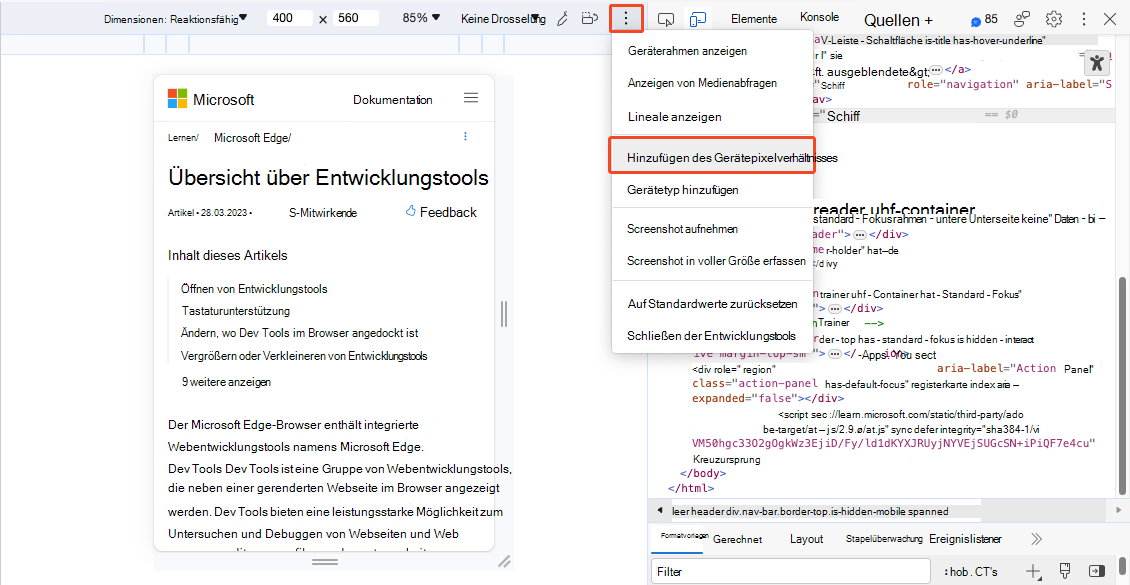Open link Öffnen von Entwicklungstools
1130x585 pixels.
coord(256,288)
